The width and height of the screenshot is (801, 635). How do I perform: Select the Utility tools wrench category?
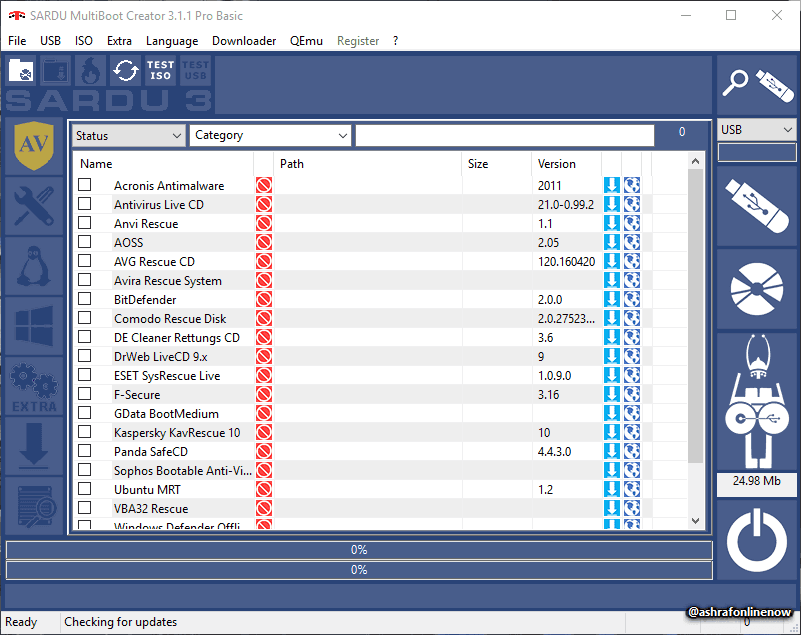(x=34, y=206)
